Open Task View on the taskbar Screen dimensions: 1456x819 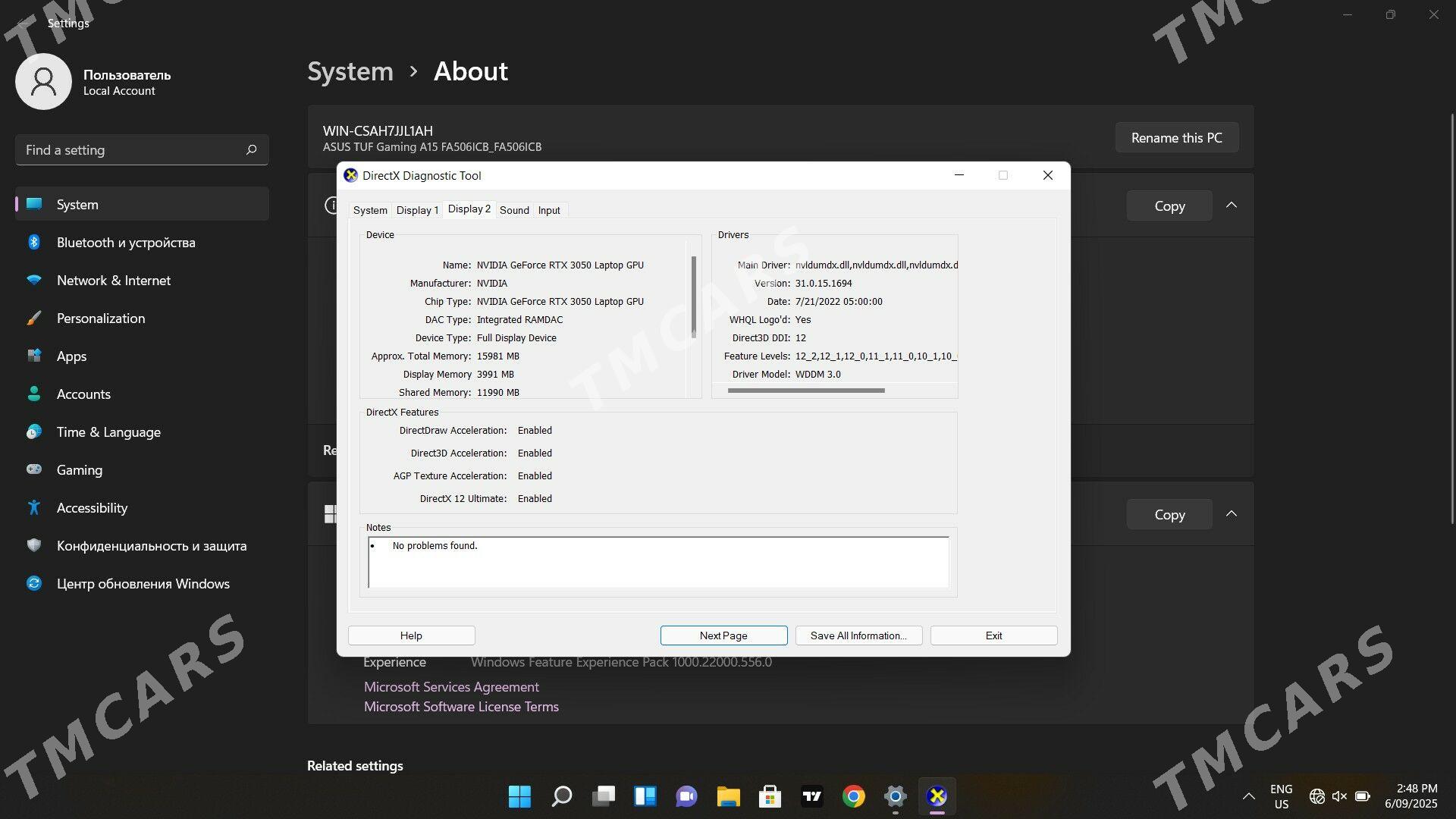(604, 796)
